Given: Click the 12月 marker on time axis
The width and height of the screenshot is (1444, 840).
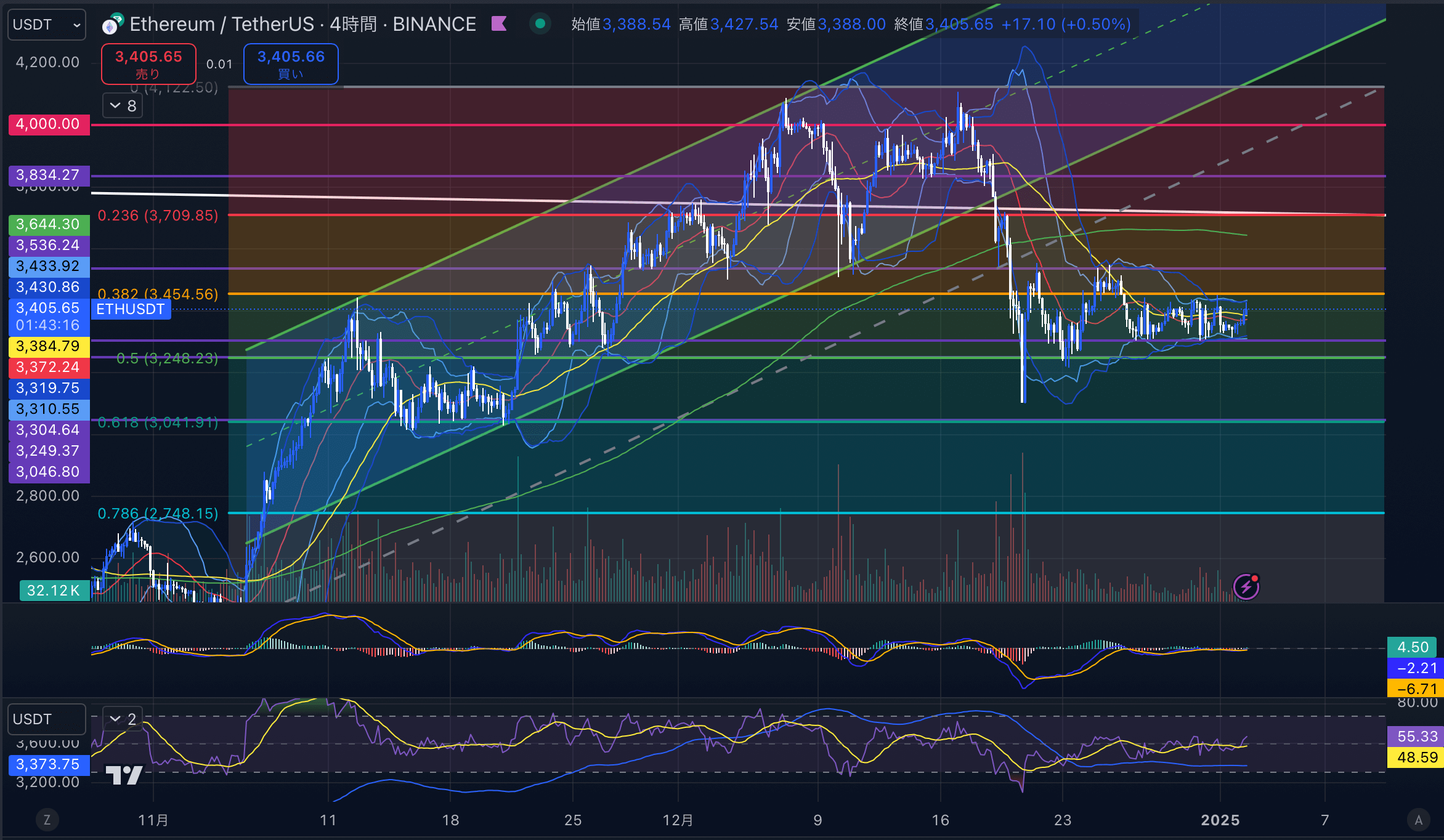Looking at the screenshot, I should click(678, 820).
